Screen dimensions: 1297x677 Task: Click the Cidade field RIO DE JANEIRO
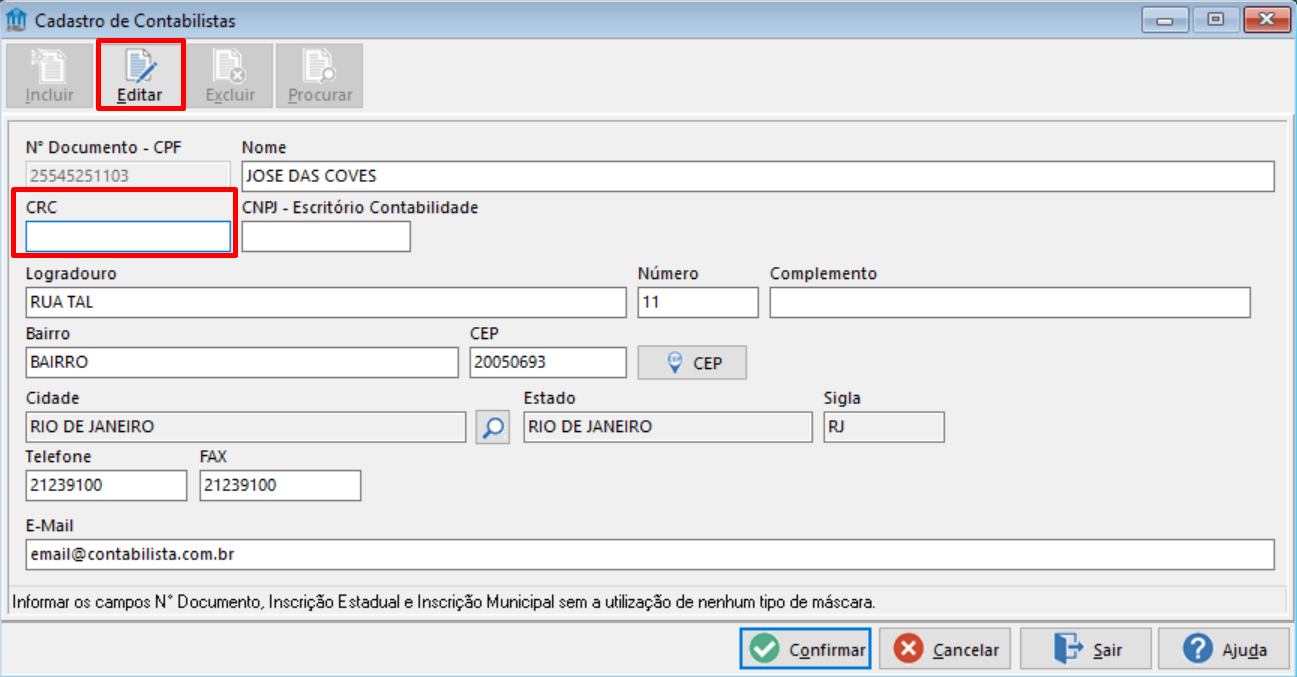(246, 427)
